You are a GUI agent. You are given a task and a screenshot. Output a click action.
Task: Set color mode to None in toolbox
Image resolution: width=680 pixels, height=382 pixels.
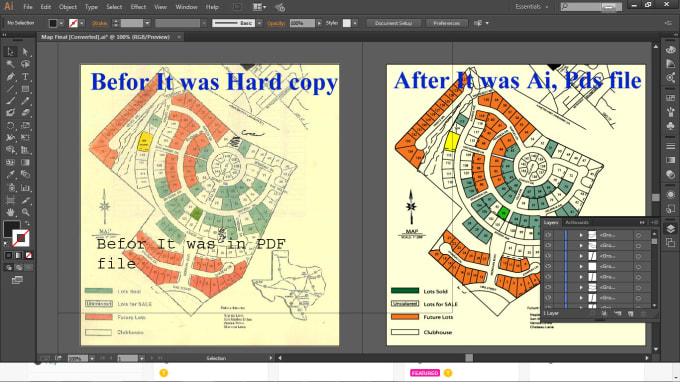coord(28,255)
